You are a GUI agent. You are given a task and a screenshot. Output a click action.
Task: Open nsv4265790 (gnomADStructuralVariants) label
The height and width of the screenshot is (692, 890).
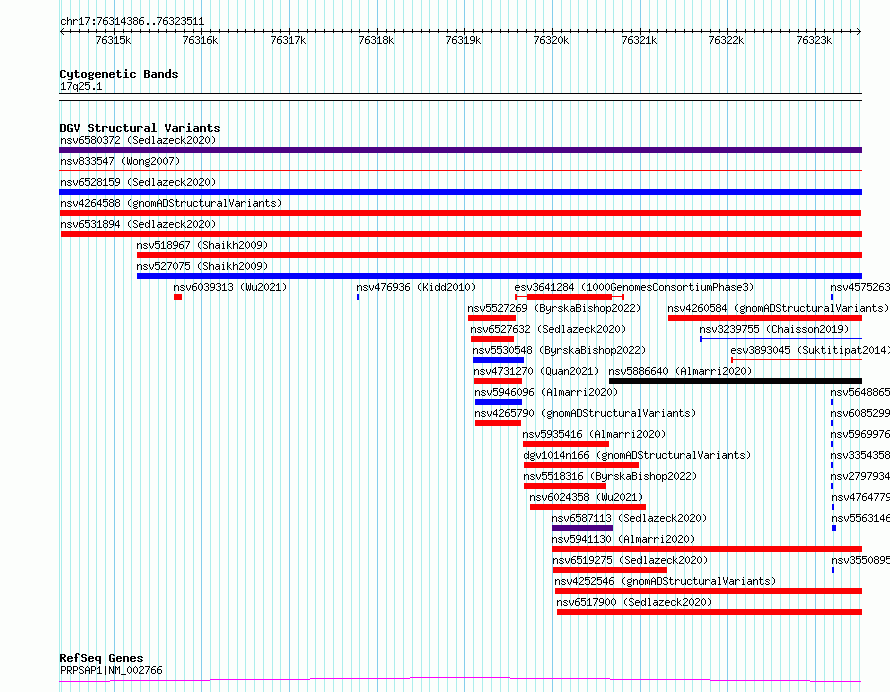coord(585,413)
